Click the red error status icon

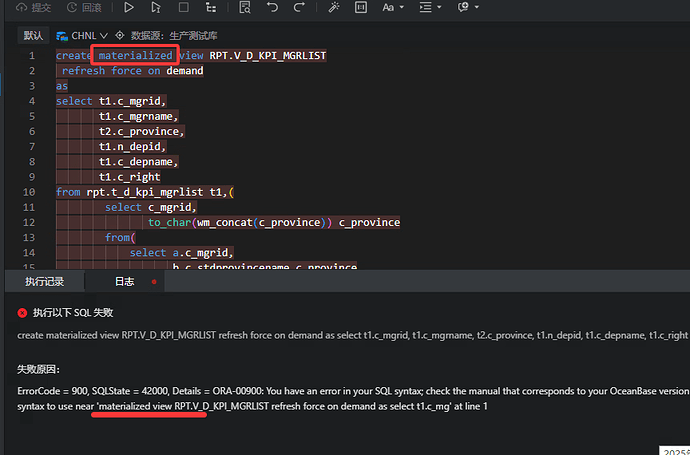[22, 312]
